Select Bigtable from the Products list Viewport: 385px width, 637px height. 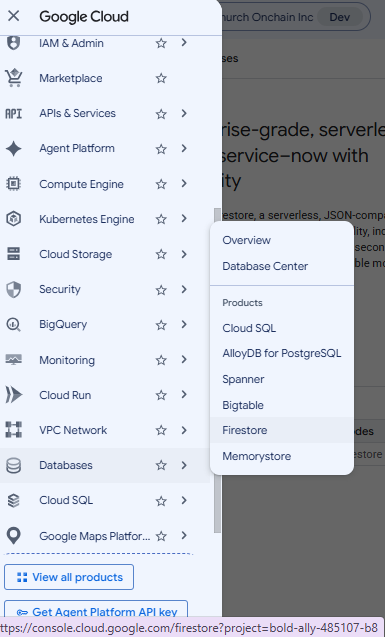[282, 405]
